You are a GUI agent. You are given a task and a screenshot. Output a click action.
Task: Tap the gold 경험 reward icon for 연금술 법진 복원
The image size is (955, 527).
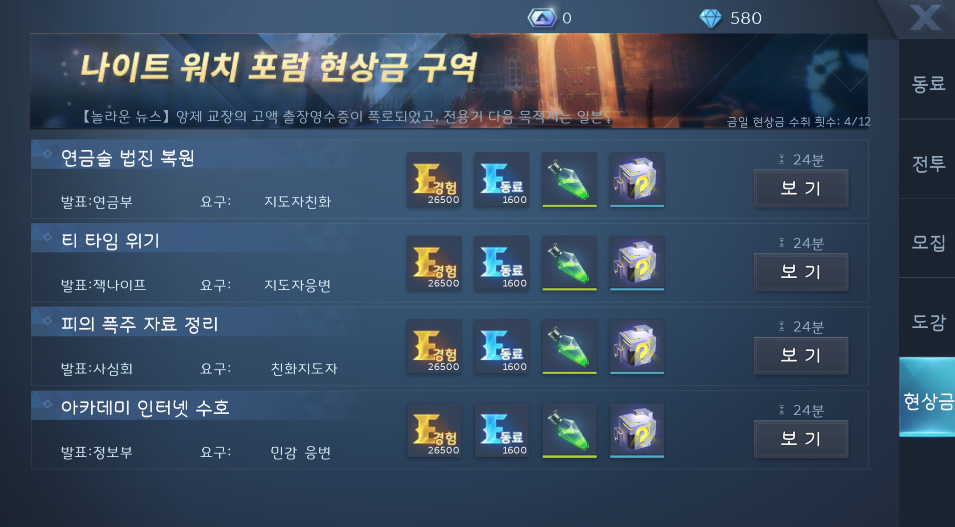[x=434, y=180]
